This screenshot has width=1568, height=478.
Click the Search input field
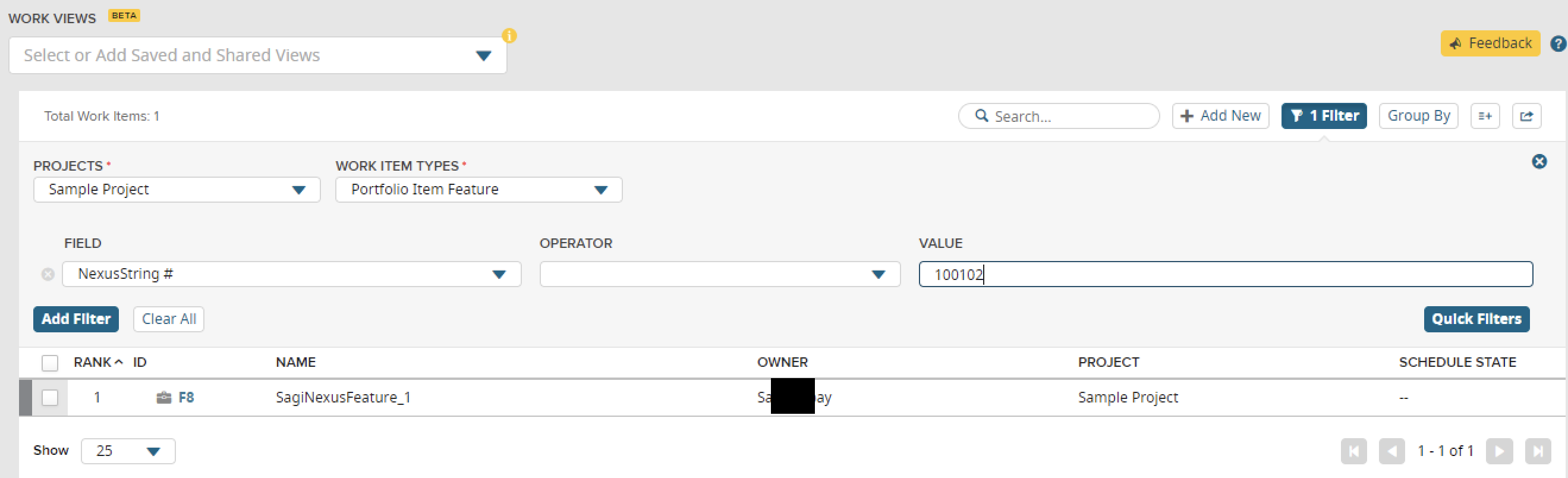point(1065,117)
